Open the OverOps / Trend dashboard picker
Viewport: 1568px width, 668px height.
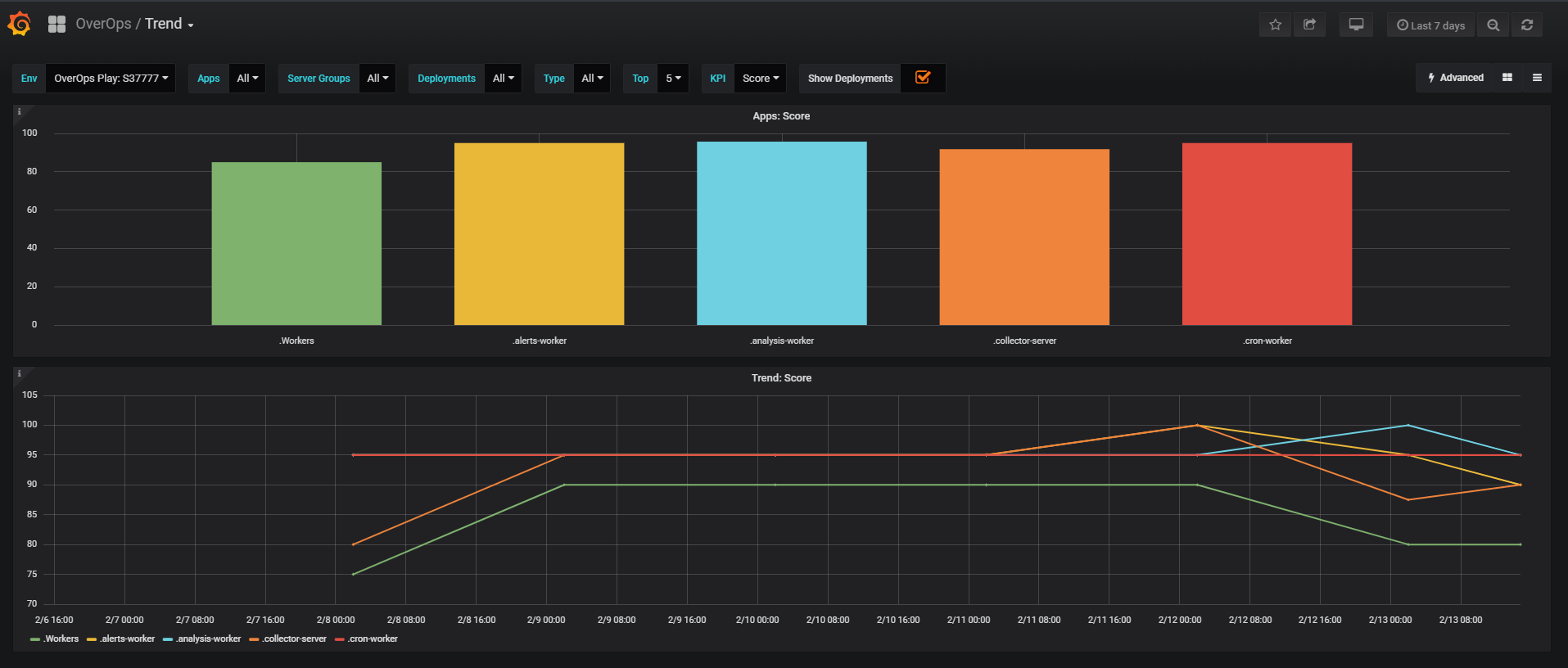tap(135, 24)
